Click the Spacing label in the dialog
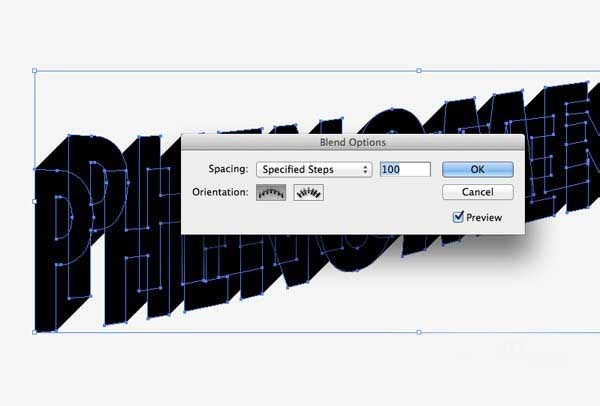 pyautogui.click(x=228, y=169)
